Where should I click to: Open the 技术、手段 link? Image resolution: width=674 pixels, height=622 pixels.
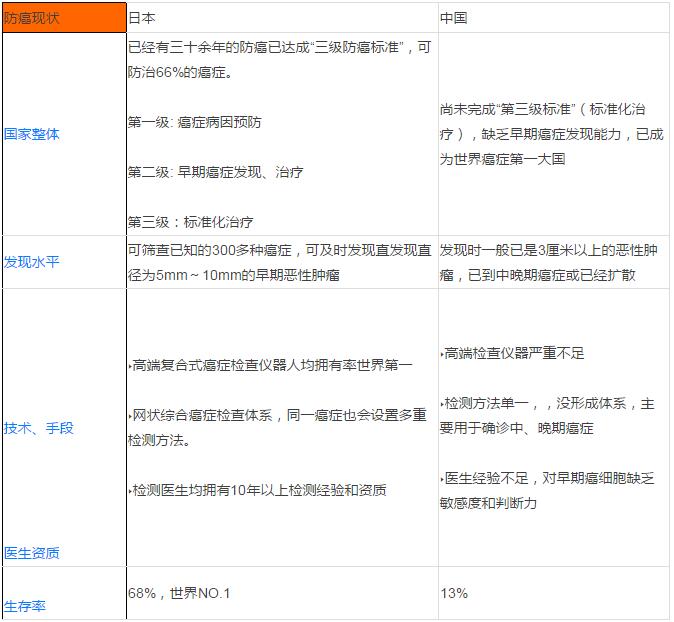tap(39, 428)
